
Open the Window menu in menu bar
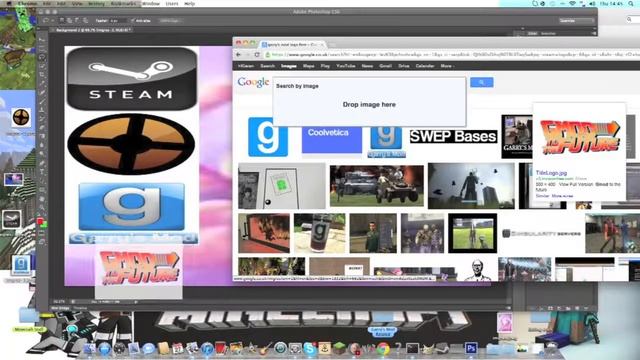click(151, 3)
